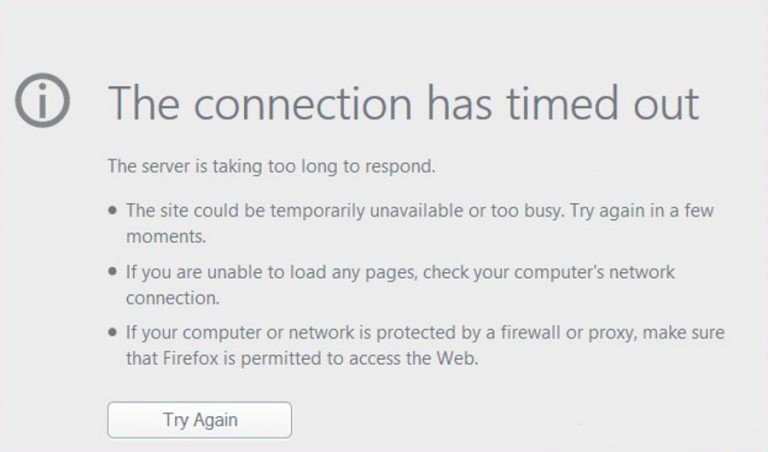Click the word 'Firefox' in the last bullet
The height and width of the screenshot is (452, 768).
tap(193, 358)
